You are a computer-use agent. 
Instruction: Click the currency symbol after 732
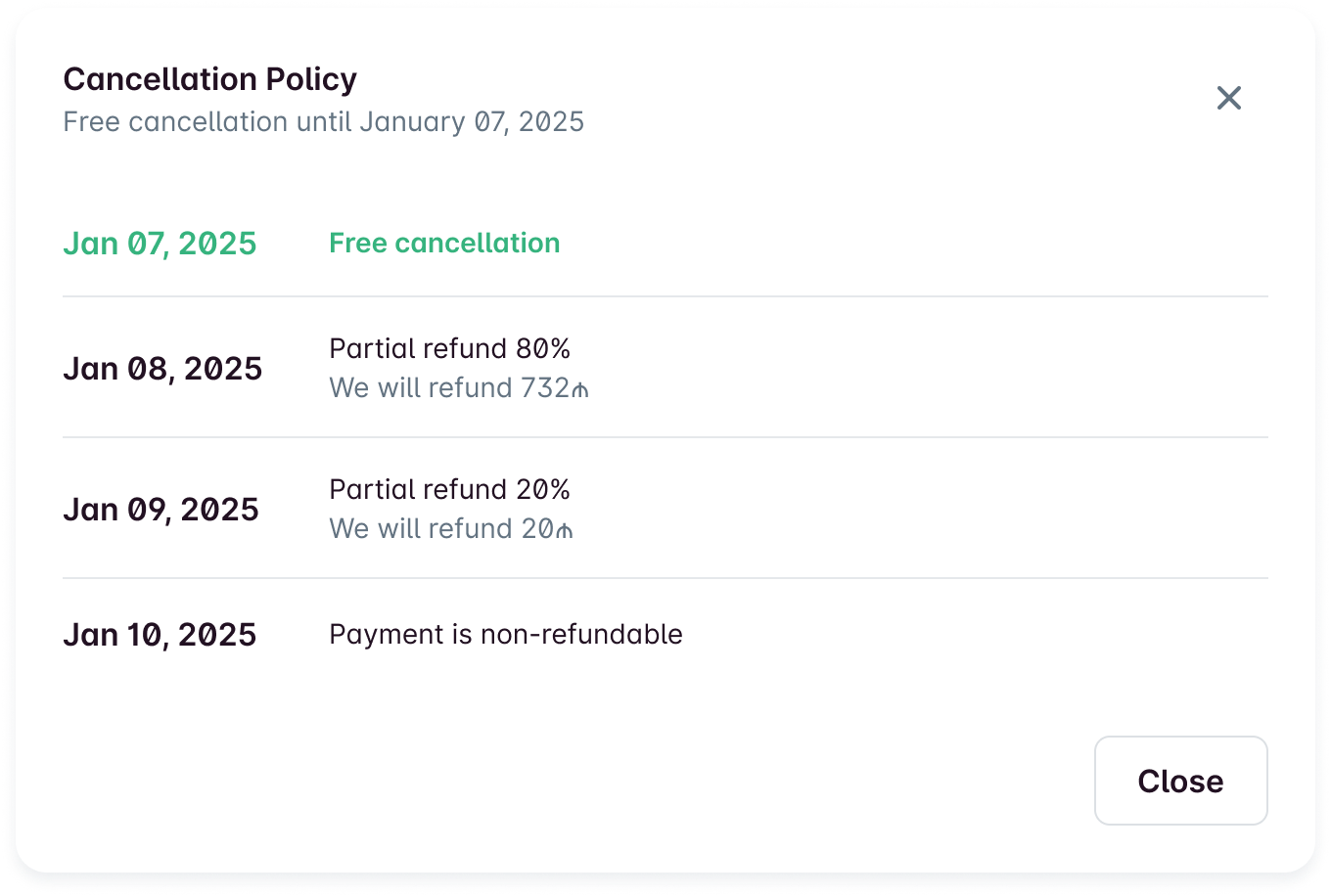tap(580, 389)
